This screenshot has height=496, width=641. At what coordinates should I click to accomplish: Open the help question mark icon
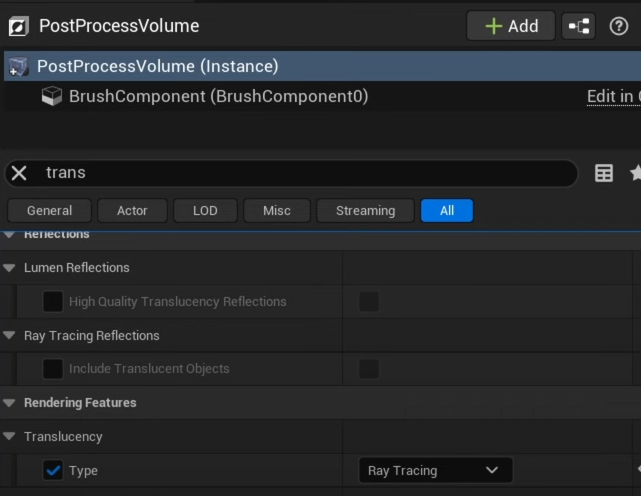(x=619, y=26)
